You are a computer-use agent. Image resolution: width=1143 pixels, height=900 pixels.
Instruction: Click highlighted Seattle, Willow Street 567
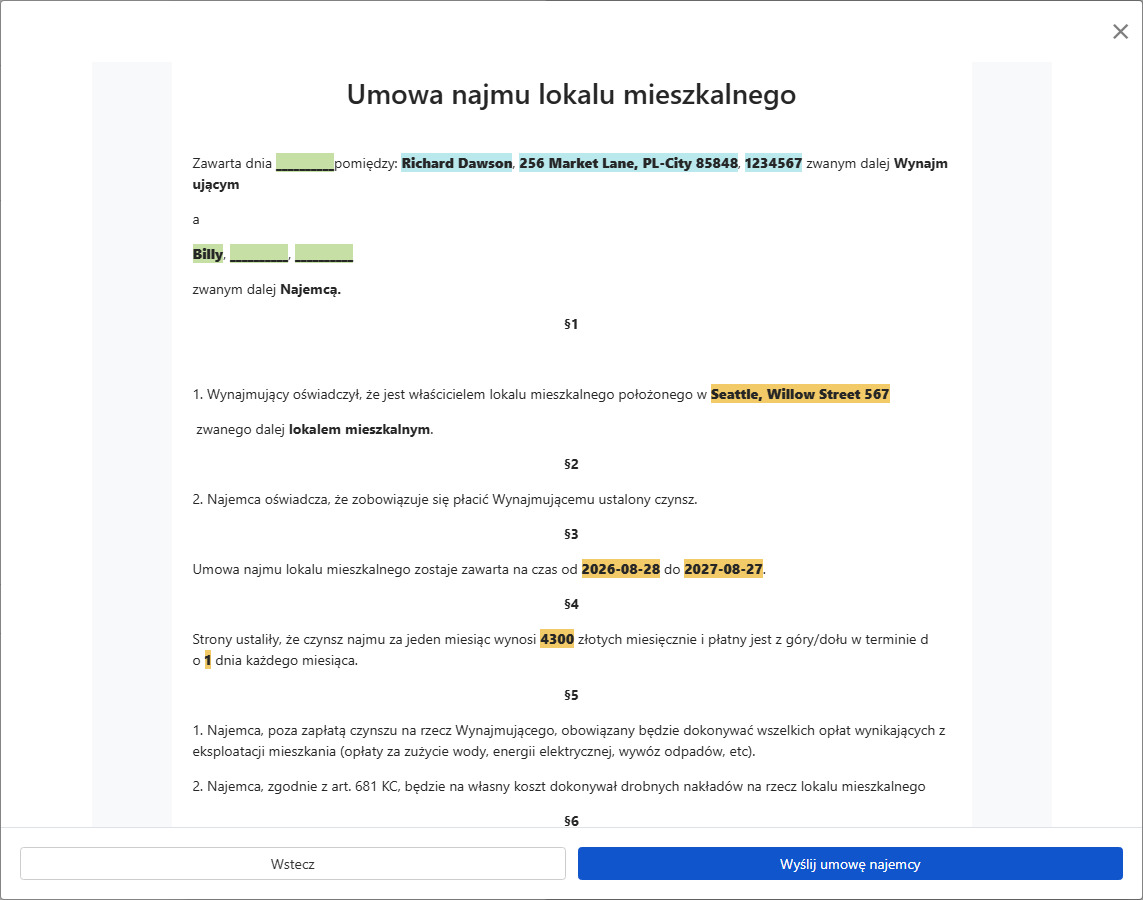coord(800,394)
